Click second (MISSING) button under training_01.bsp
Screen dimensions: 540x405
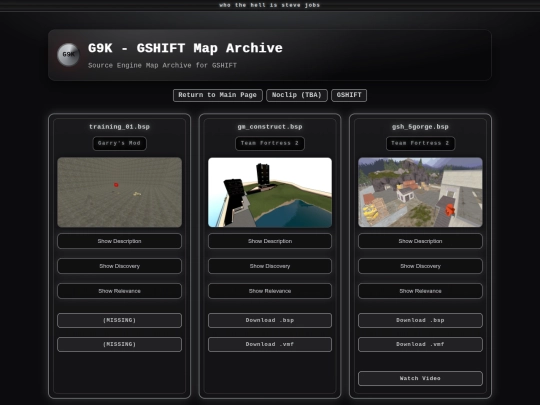(120, 344)
